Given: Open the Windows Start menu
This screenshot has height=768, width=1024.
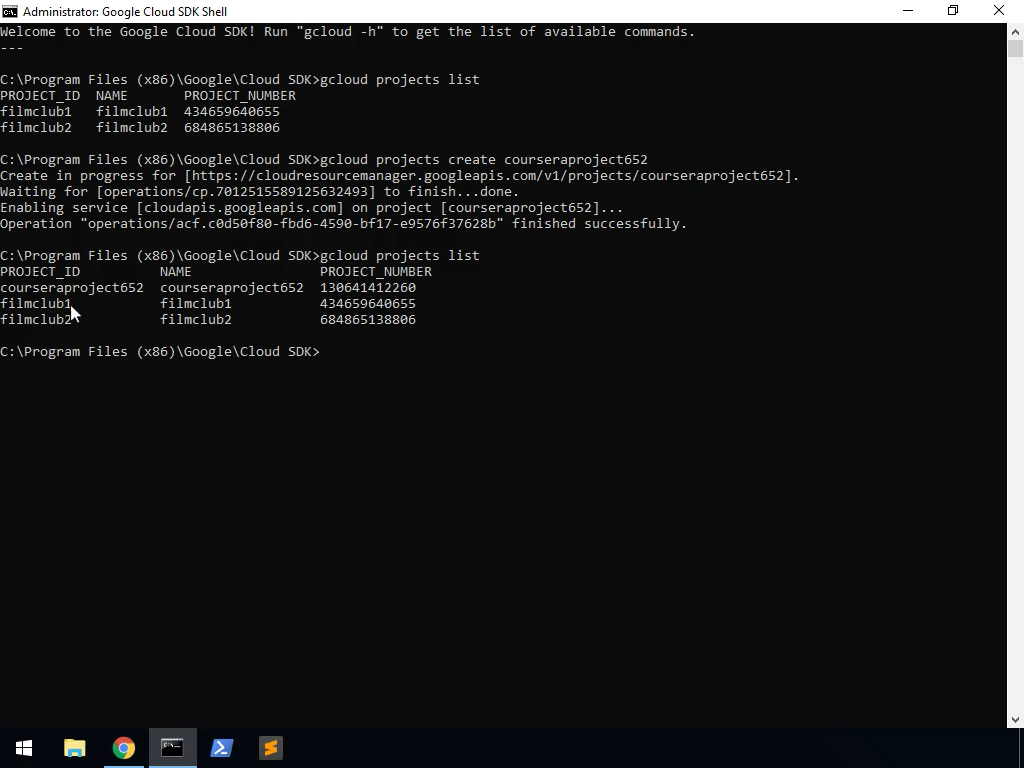Looking at the screenshot, I should (24, 748).
